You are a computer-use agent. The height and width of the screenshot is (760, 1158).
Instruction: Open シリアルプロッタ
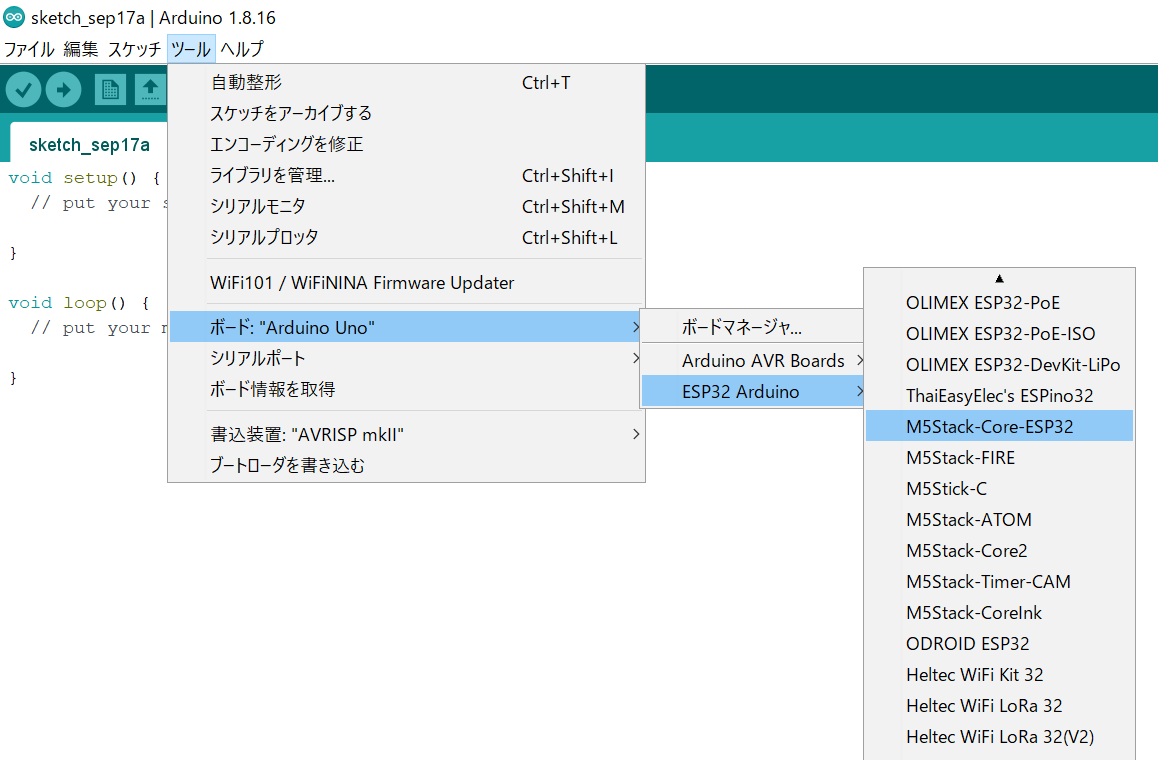[x=407, y=238]
